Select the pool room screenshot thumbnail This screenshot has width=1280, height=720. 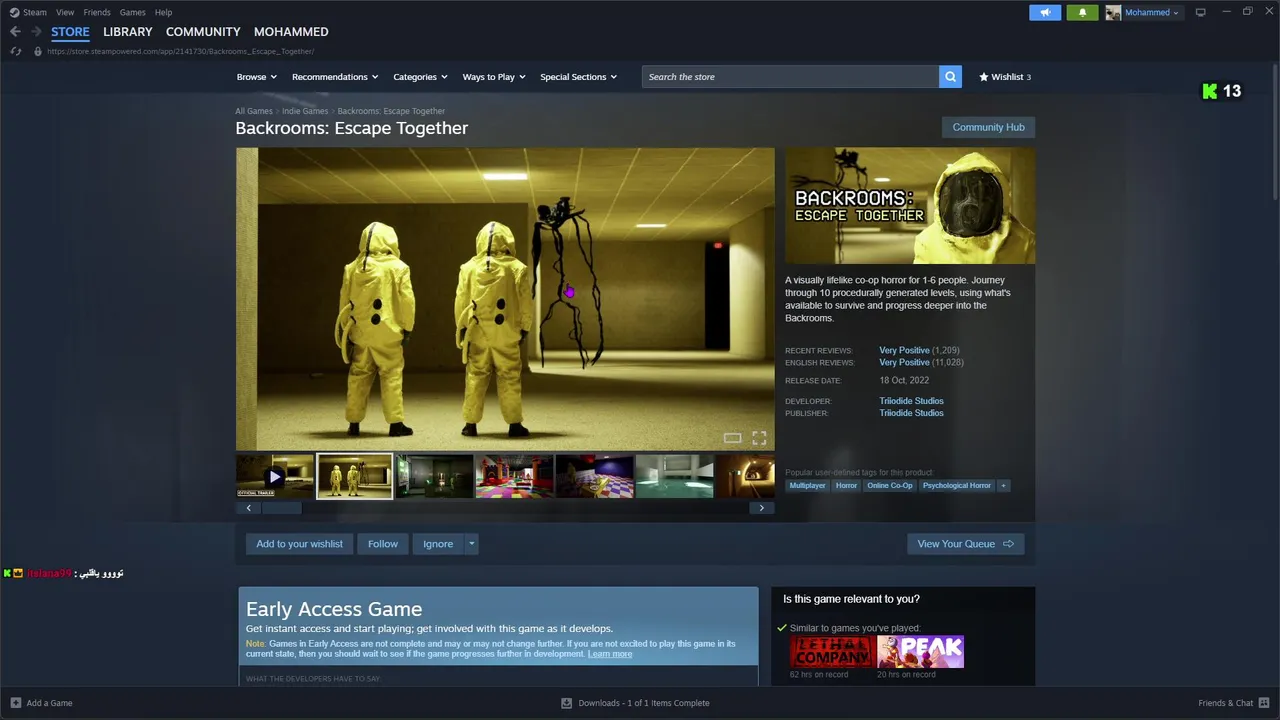675,477
